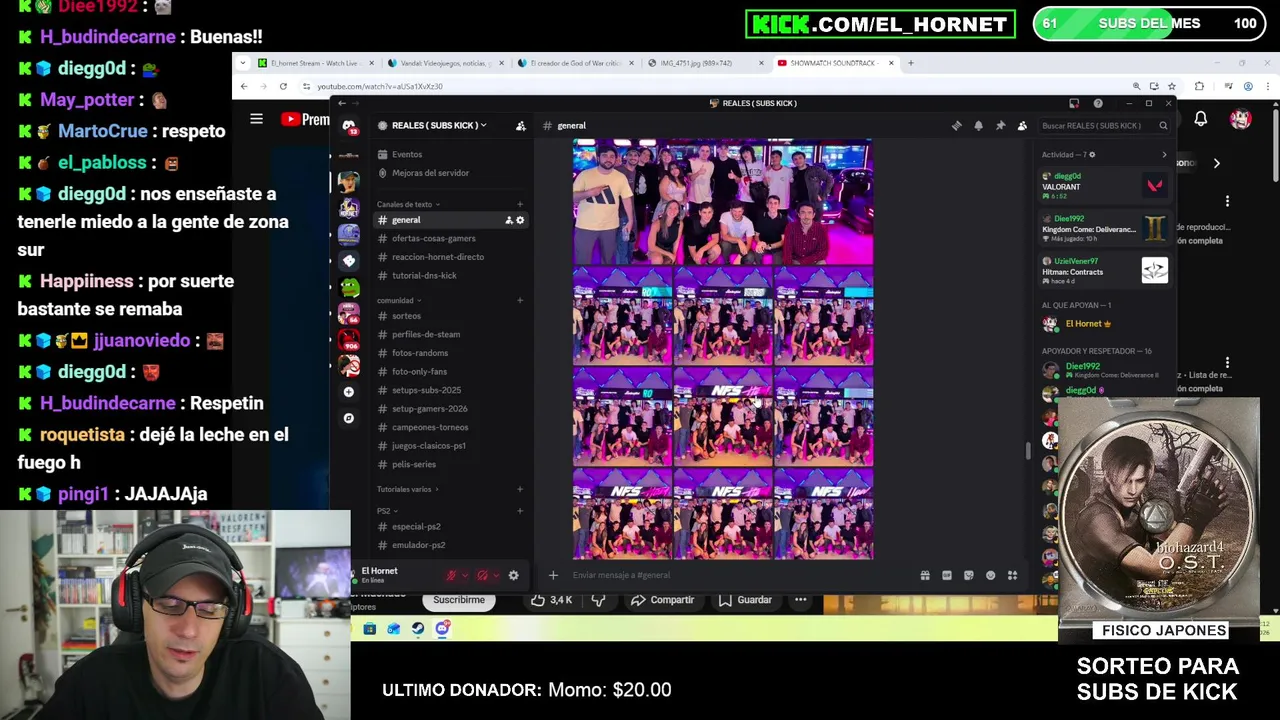Open the Discover servers compass icon
The width and height of the screenshot is (1280, 720).
[x=348, y=418]
